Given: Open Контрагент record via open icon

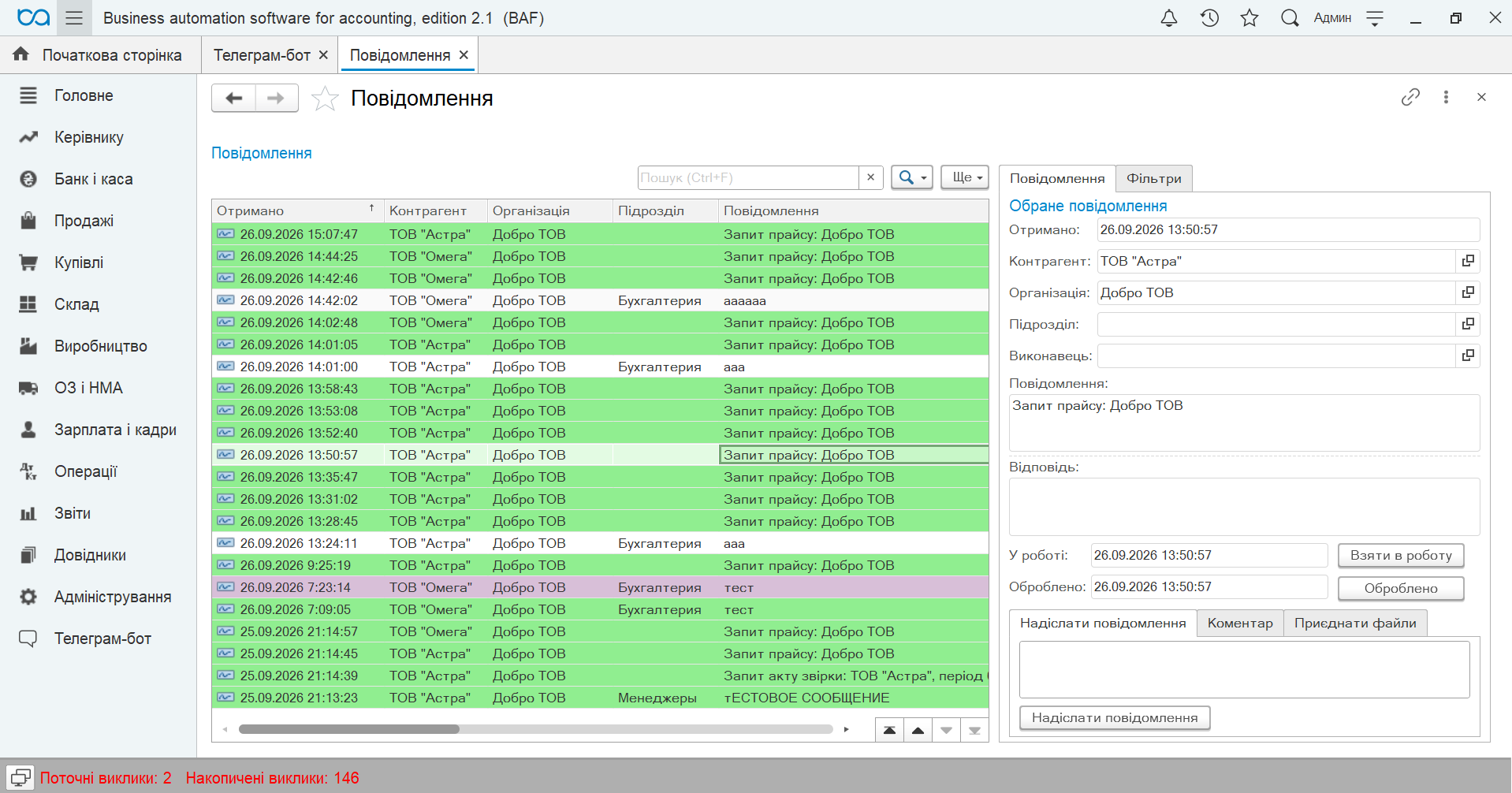Looking at the screenshot, I should coord(1468,261).
